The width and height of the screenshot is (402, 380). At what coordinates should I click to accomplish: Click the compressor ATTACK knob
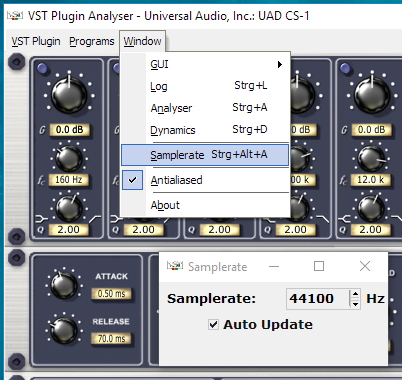(63, 284)
